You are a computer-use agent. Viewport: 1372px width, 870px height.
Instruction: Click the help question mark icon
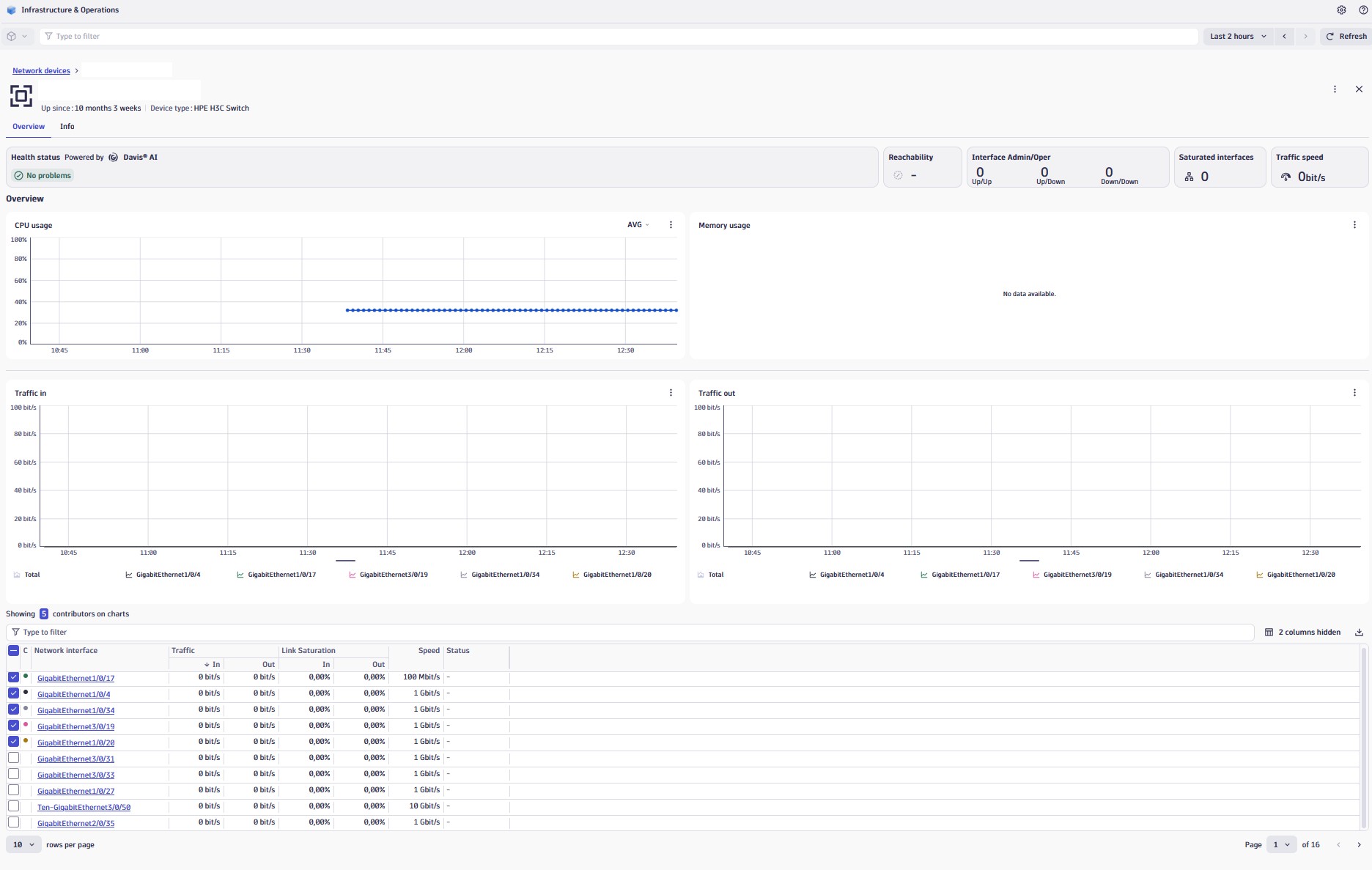[x=1363, y=10]
